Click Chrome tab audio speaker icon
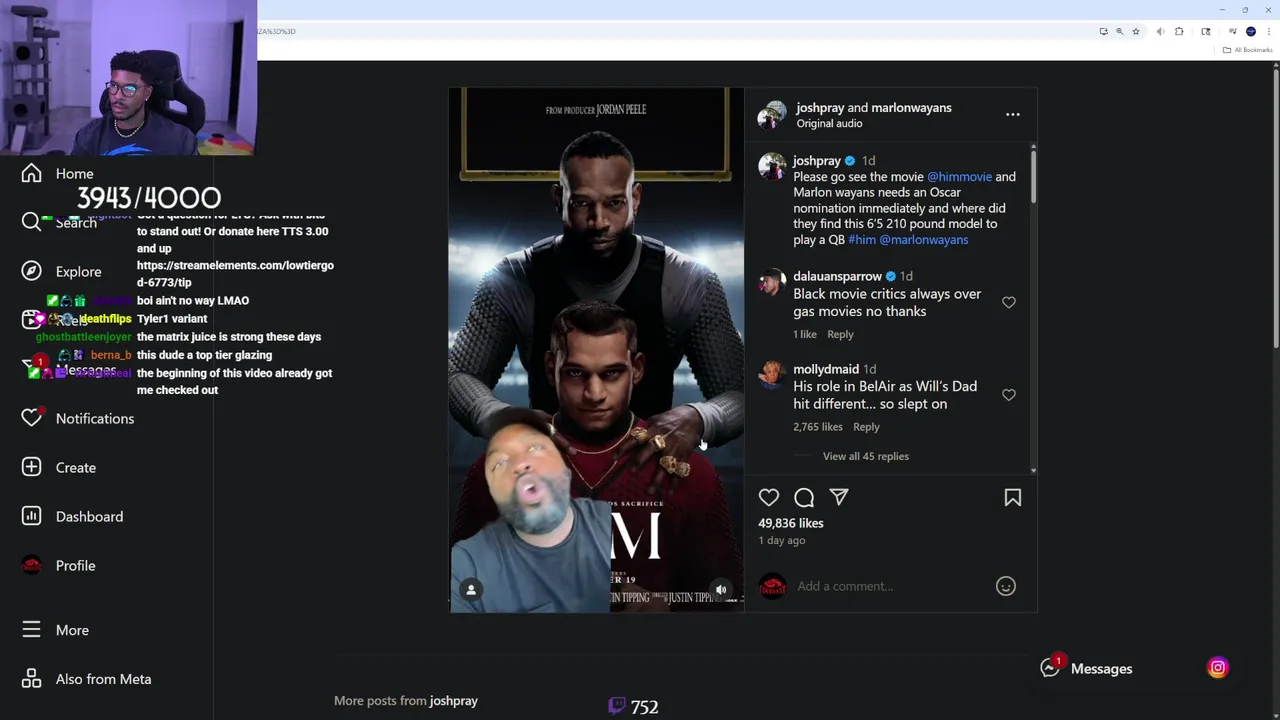This screenshot has height=720, width=1280. (x=1160, y=32)
